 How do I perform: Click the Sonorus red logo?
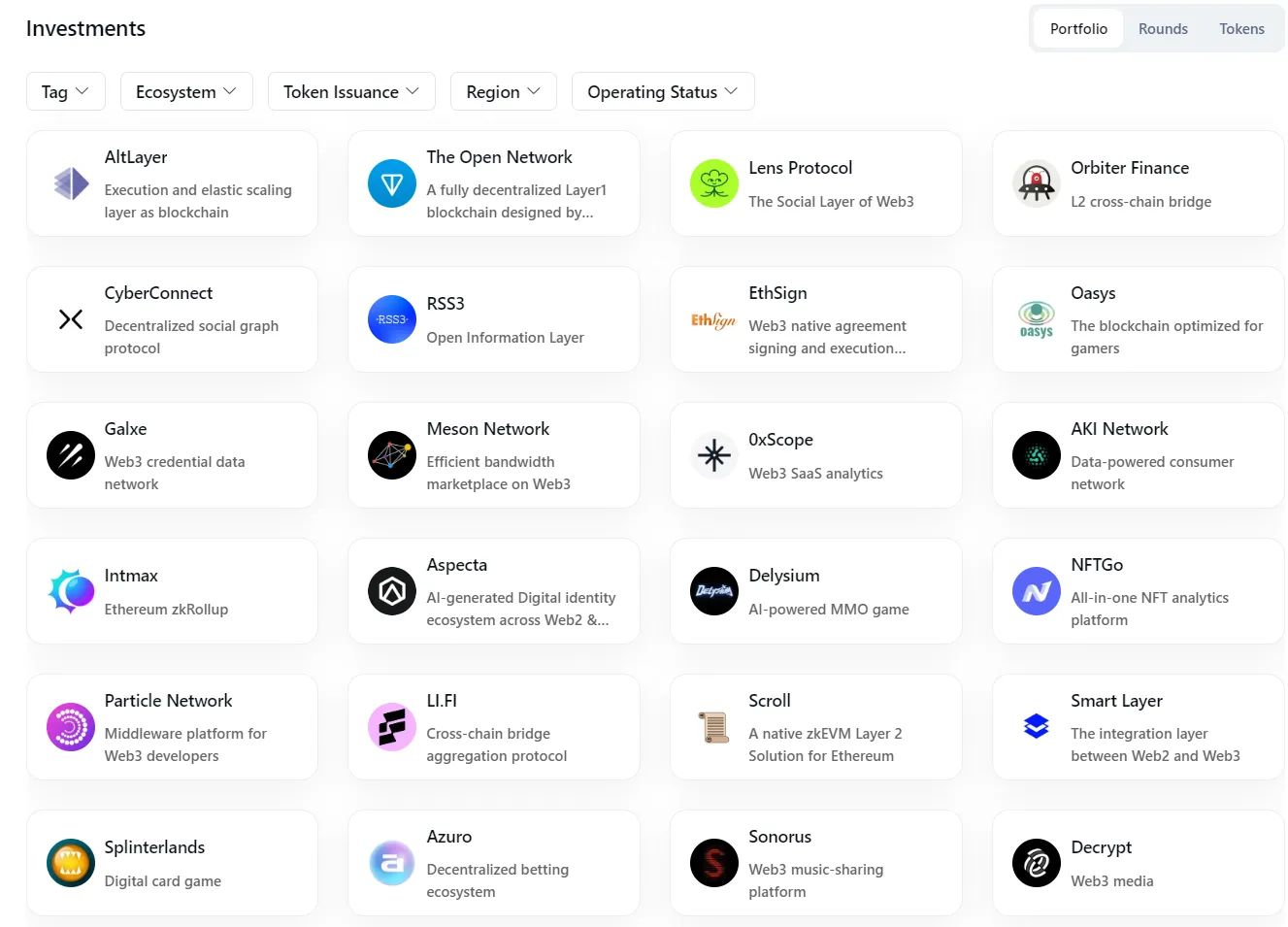[714, 863]
